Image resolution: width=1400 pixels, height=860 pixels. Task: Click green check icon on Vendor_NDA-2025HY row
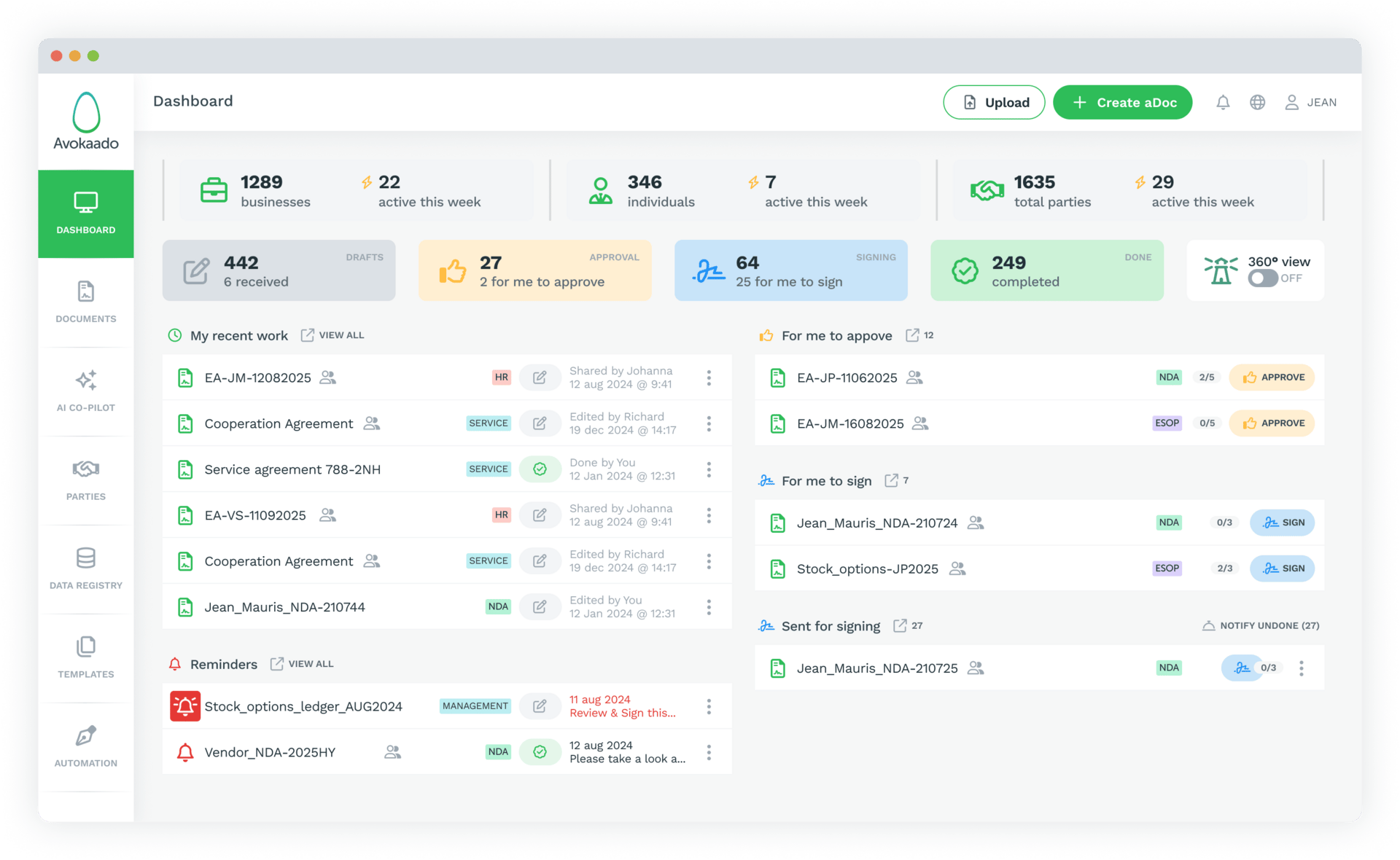click(x=540, y=752)
